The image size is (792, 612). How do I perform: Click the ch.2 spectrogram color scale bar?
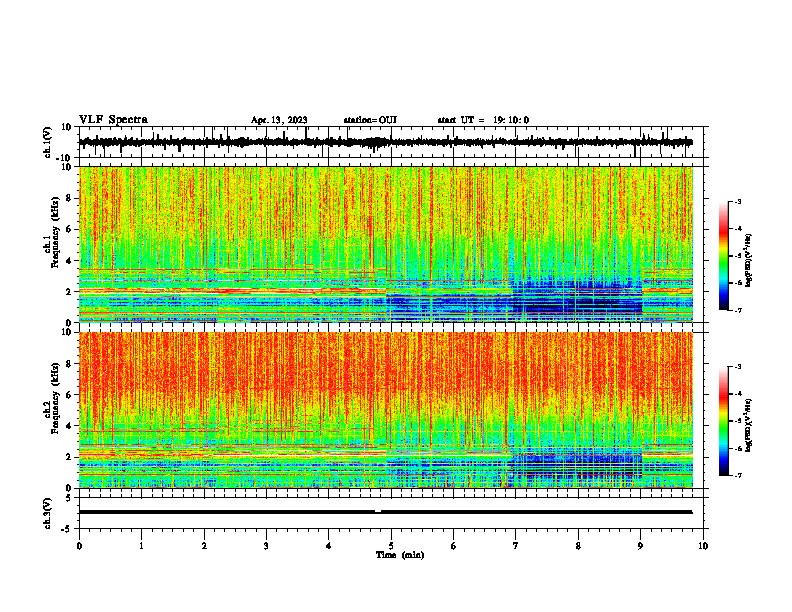pos(724,421)
